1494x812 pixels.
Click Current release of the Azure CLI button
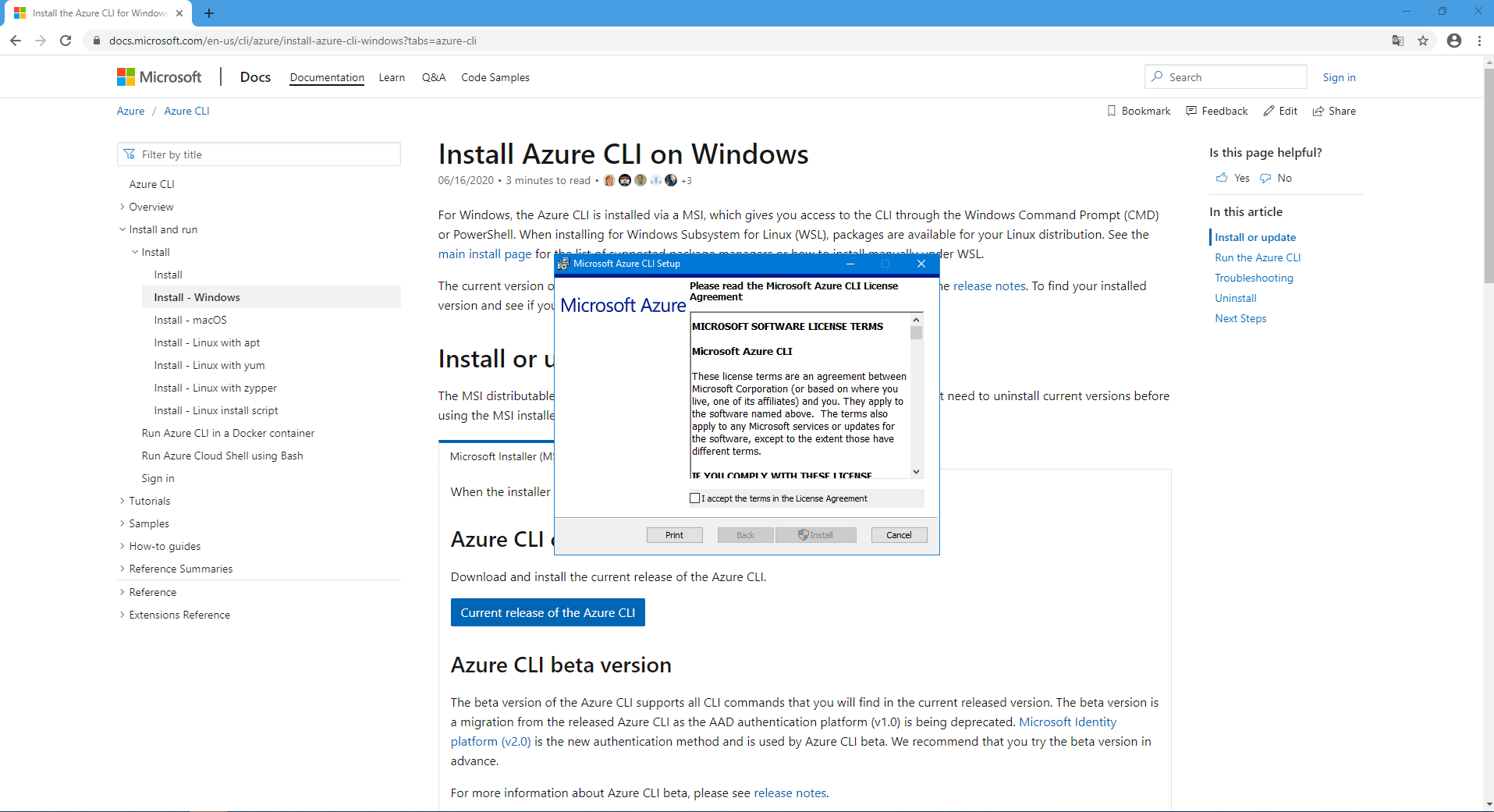(x=548, y=612)
